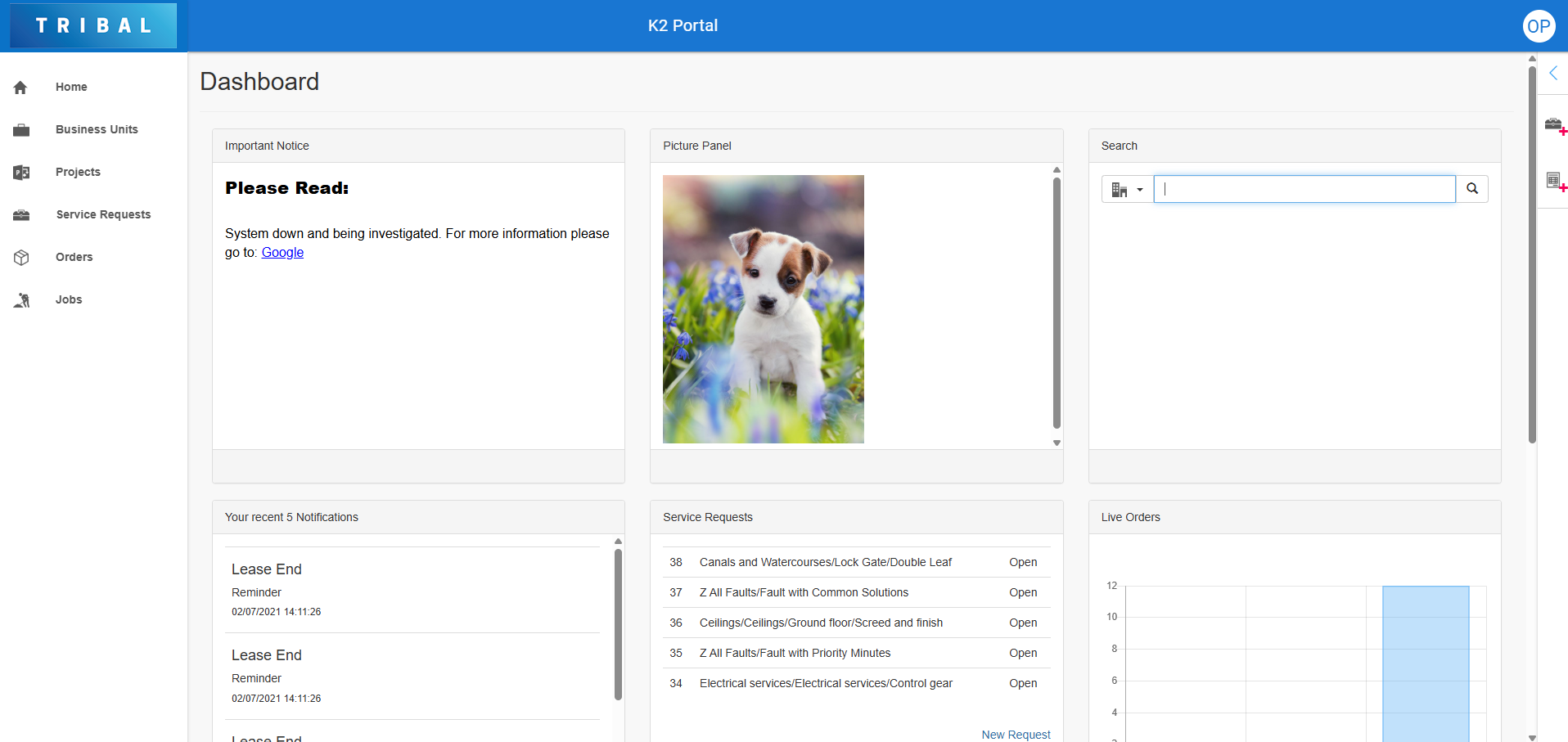The image size is (1568, 742).
Task: Open request 34 Electrical services Control gear
Action: pos(857,683)
